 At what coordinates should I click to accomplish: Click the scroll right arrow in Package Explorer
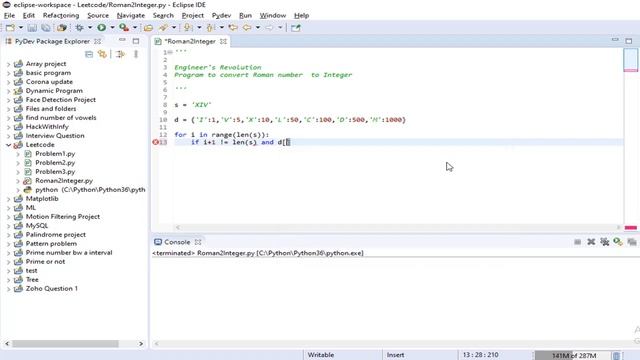[141, 344]
